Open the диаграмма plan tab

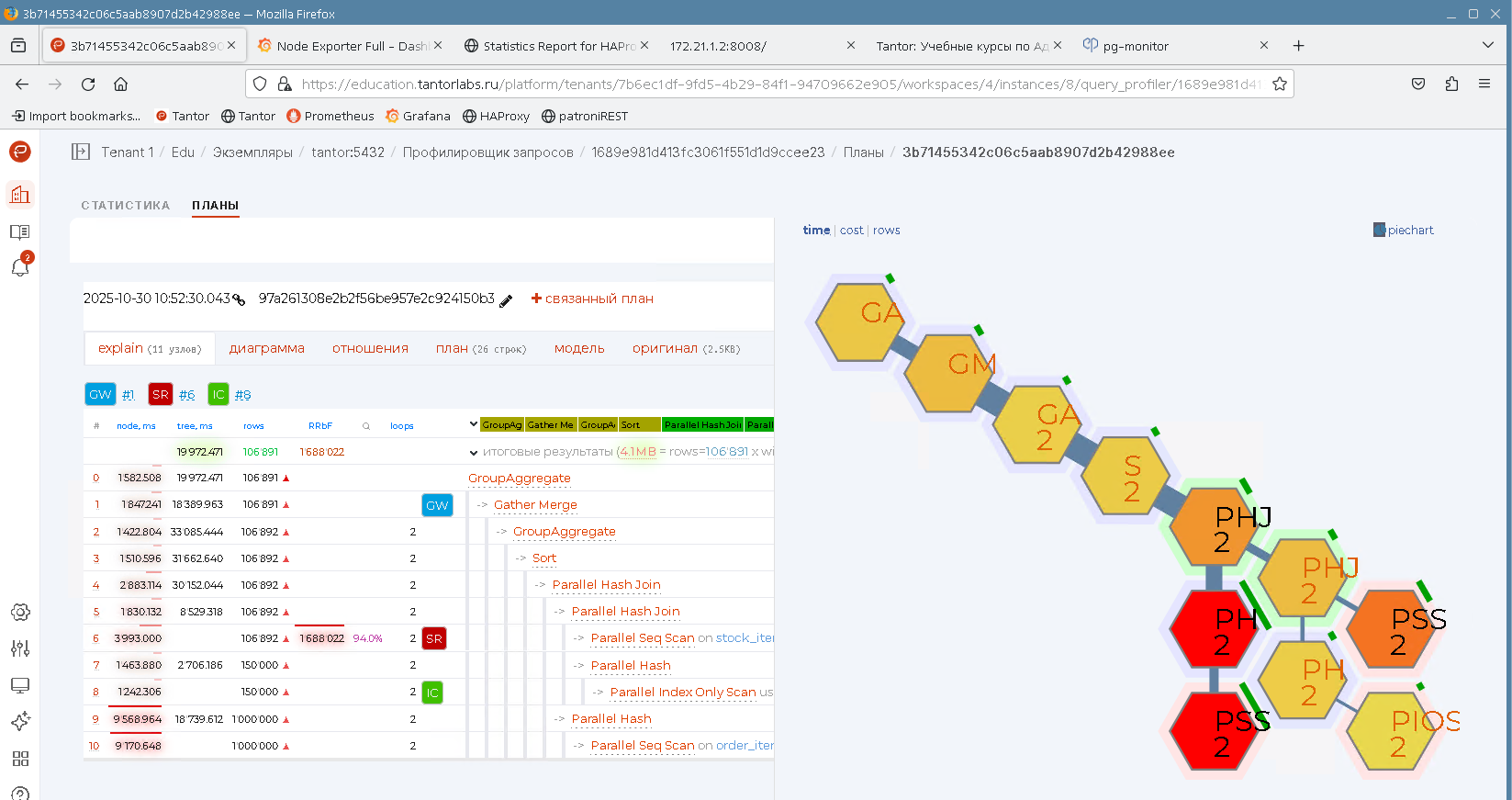coord(266,348)
